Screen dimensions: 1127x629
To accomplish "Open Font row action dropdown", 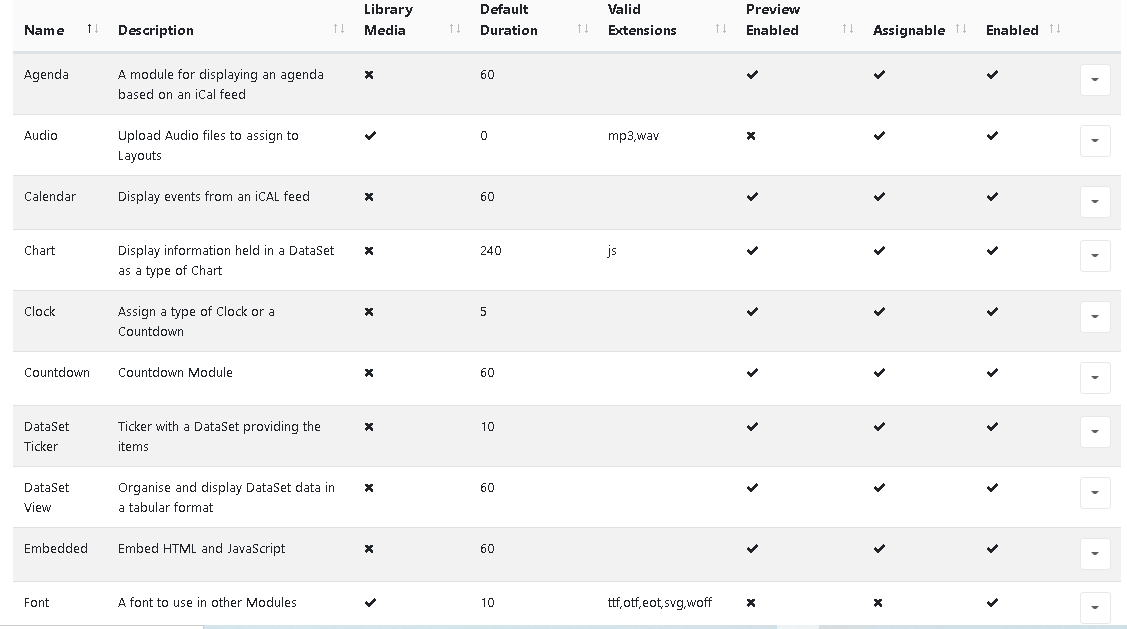I will pyautogui.click(x=1095, y=608).
